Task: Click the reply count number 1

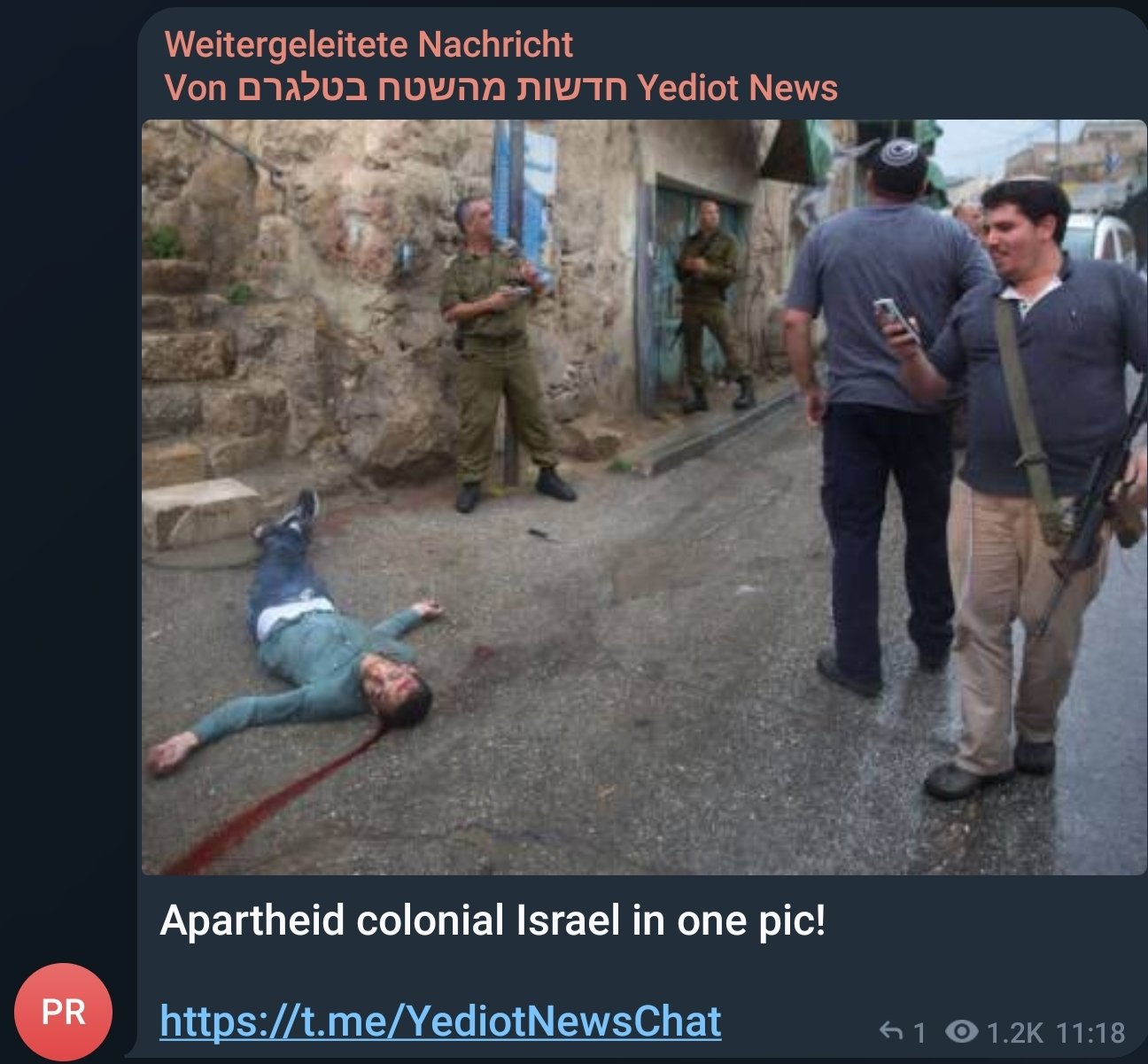Action: pyautogui.click(x=919, y=1032)
